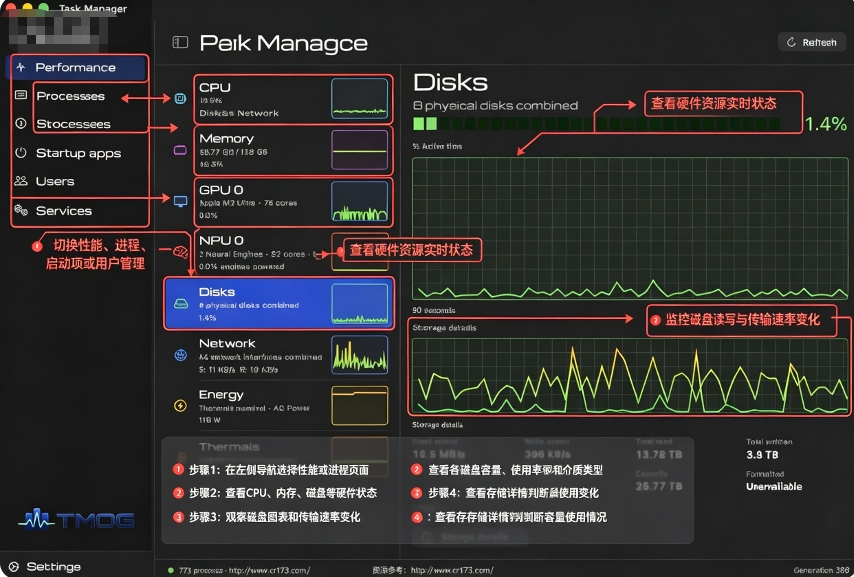Toggle the sidebar panel icon beside the title

(180, 42)
